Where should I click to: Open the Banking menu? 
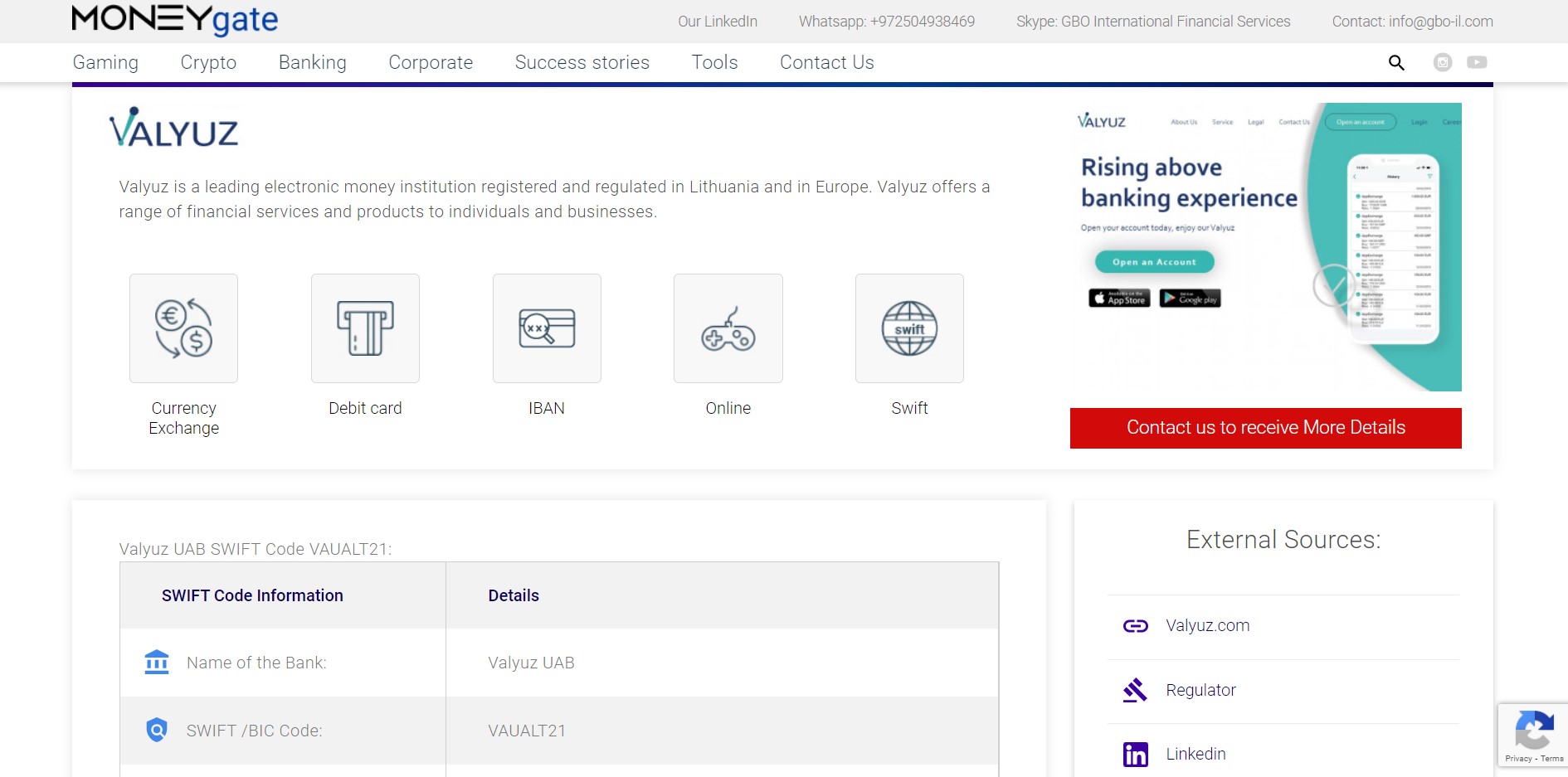click(x=313, y=62)
